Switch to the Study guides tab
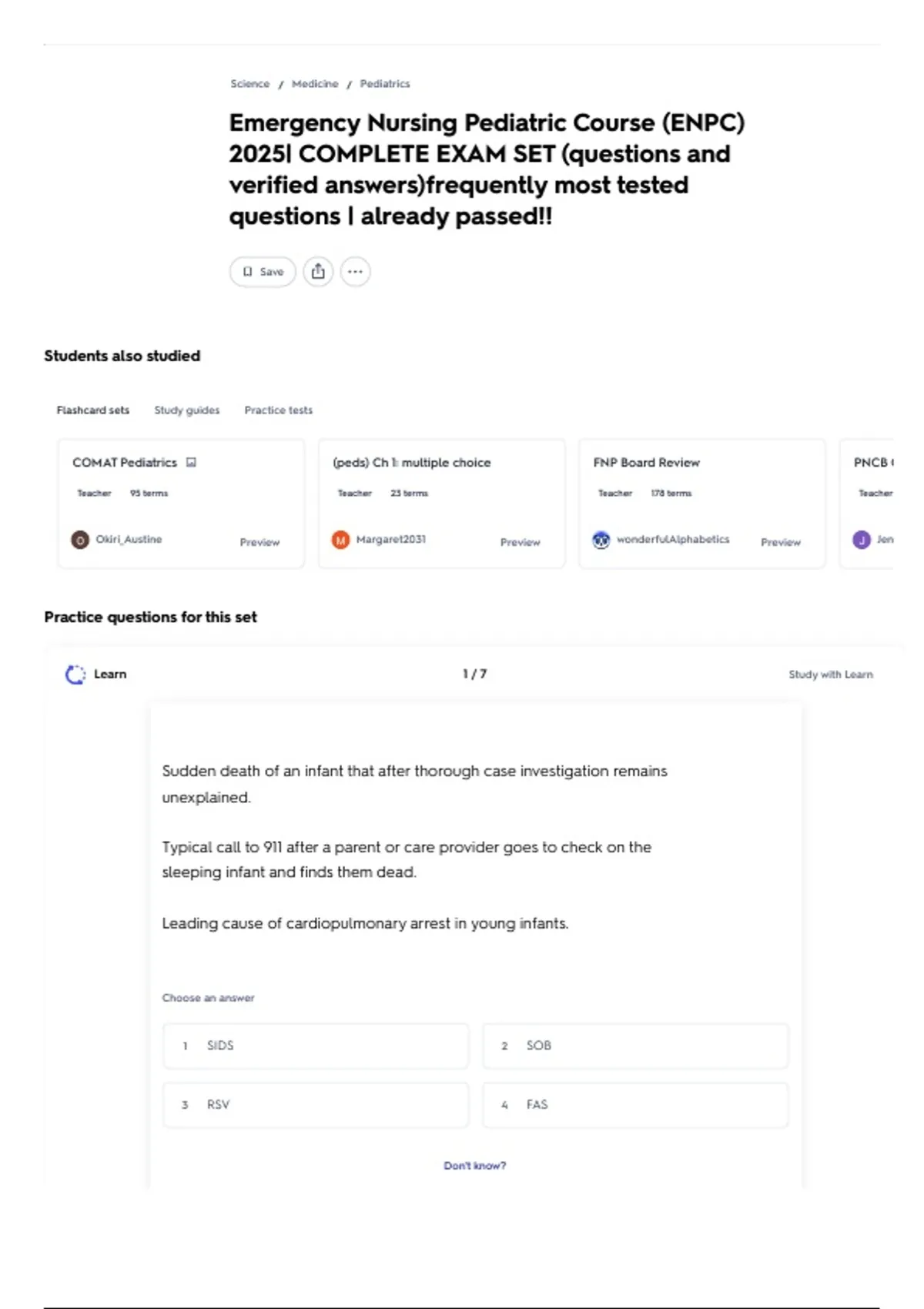Viewport: 924px width, 1309px height. (x=187, y=410)
